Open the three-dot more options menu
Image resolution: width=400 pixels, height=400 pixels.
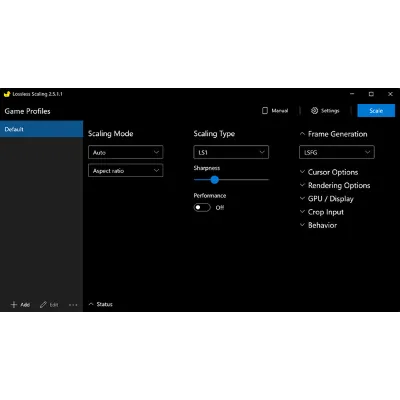click(73, 305)
